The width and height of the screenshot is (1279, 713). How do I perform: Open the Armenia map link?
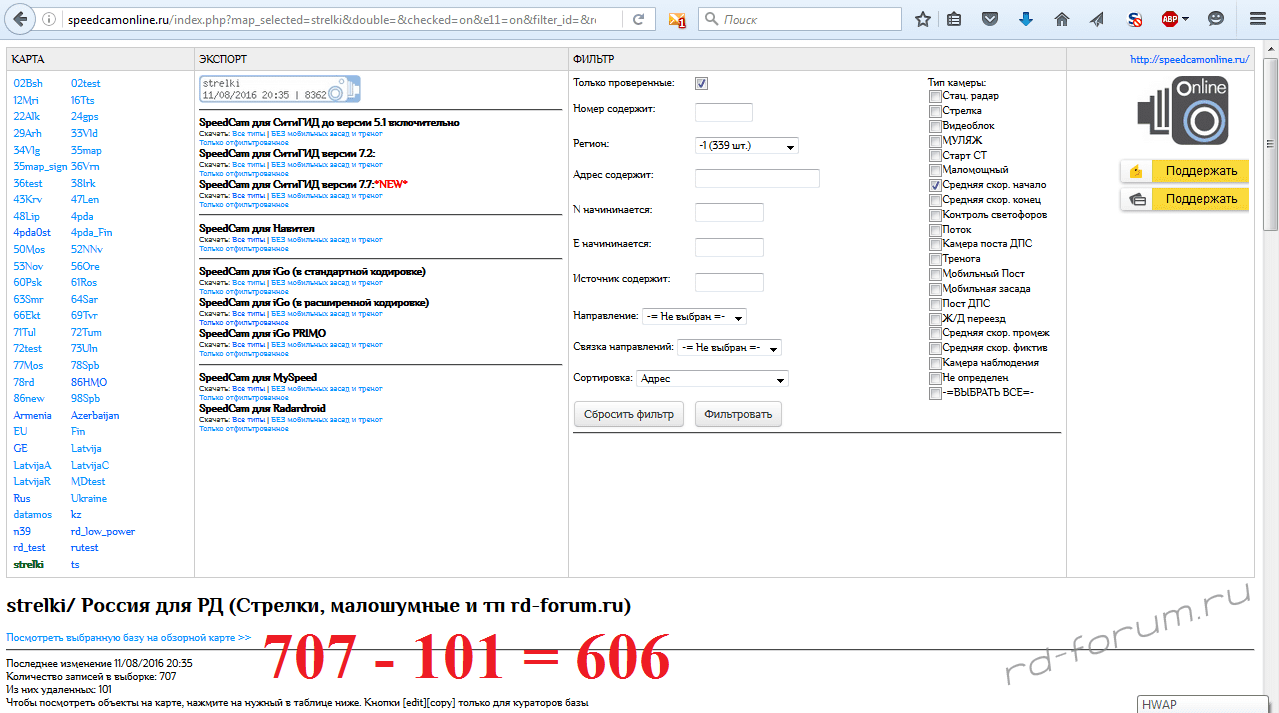[32, 415]
